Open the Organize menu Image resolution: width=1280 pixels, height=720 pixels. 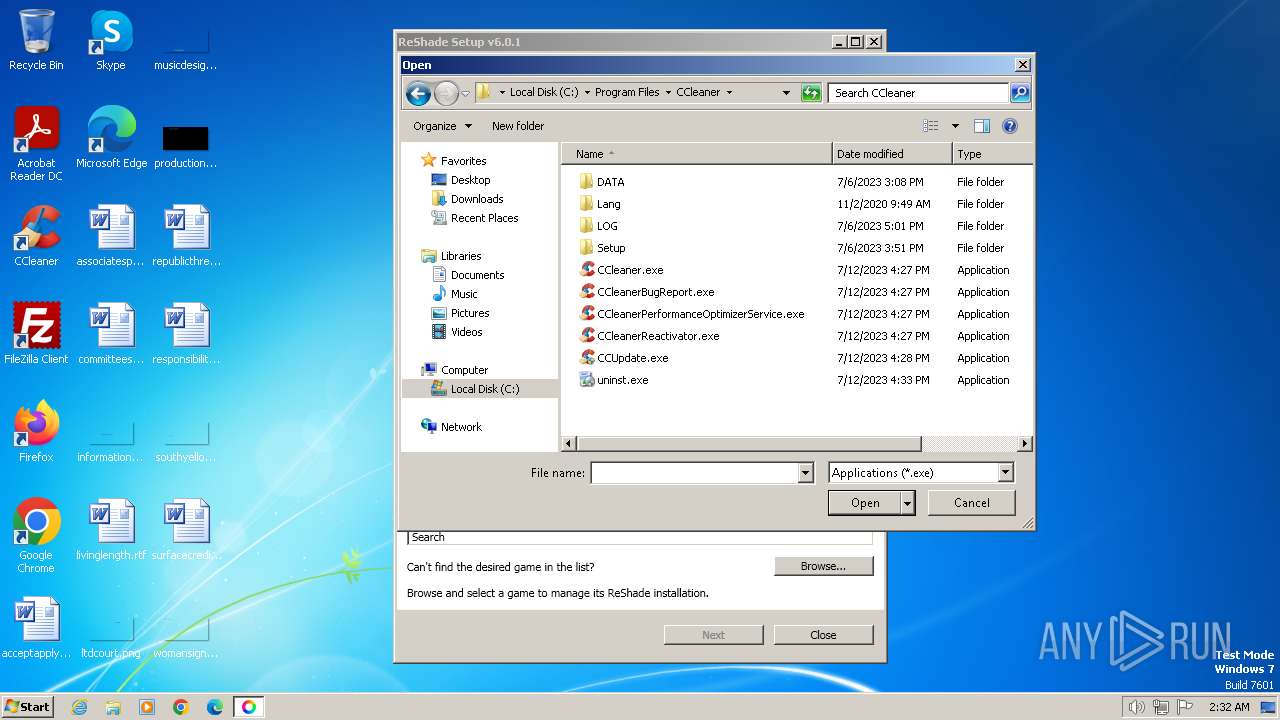coord(442,126)
